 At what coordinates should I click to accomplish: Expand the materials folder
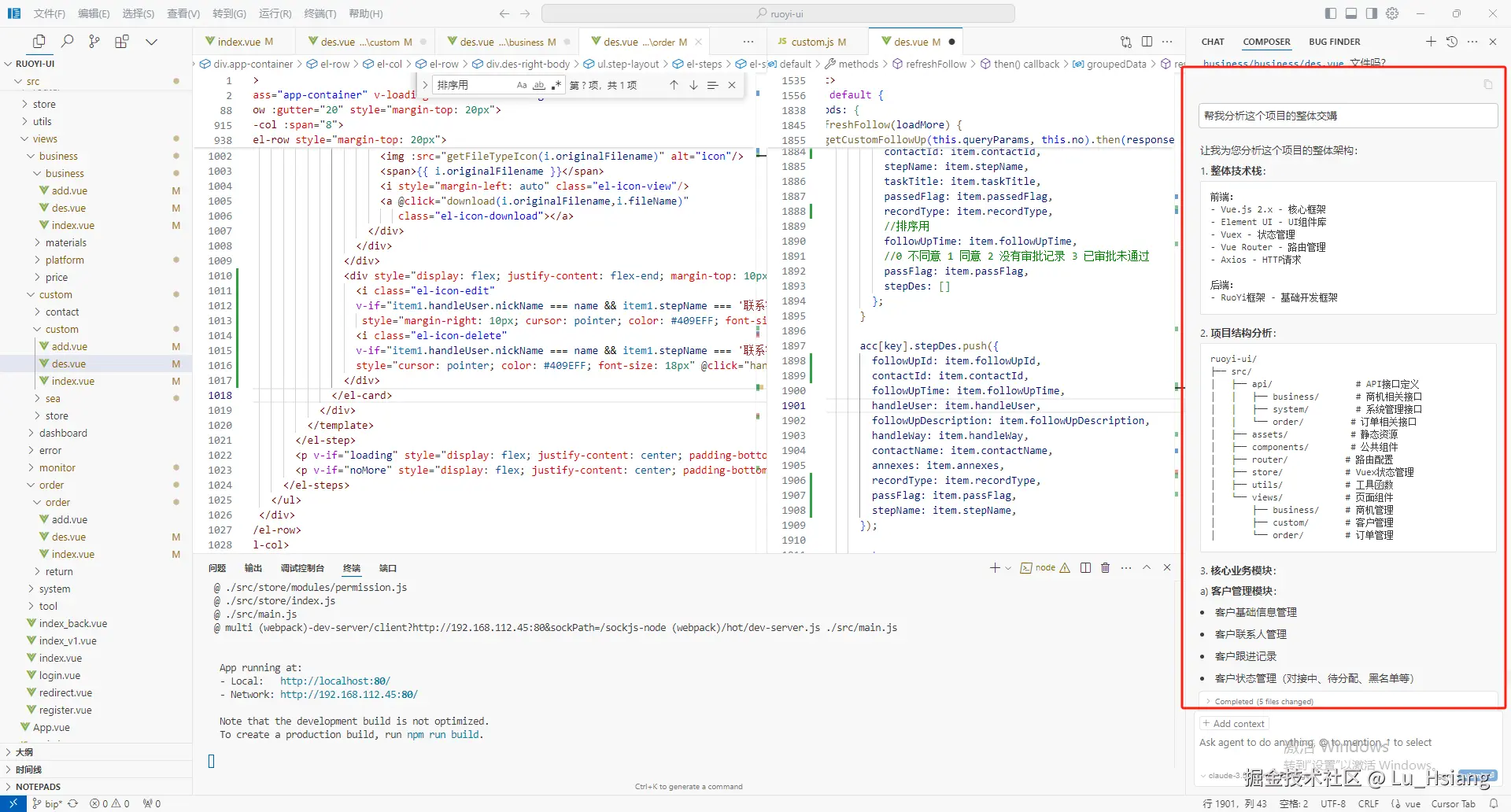coord(66,242)
